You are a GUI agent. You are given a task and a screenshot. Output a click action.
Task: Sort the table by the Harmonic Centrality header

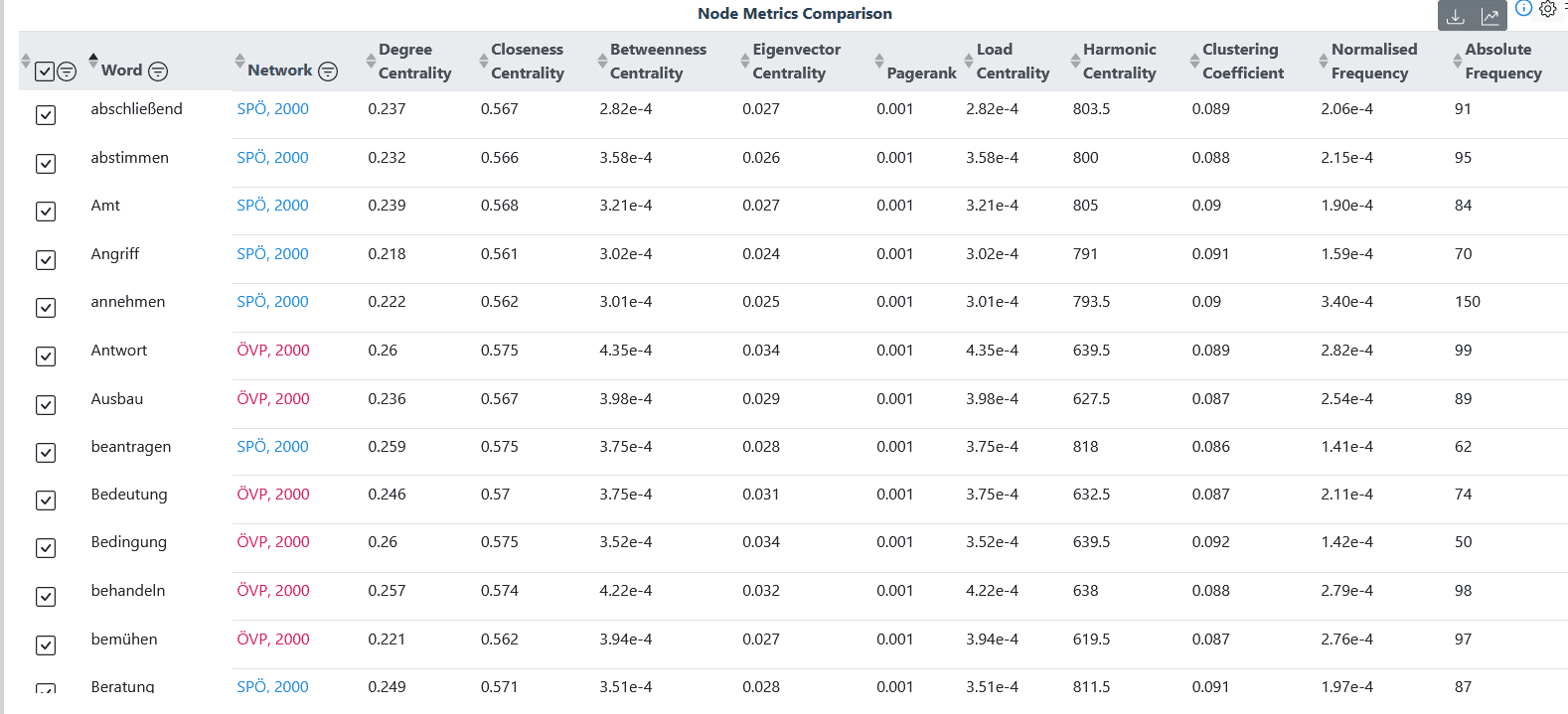(x=1118, y=61)
